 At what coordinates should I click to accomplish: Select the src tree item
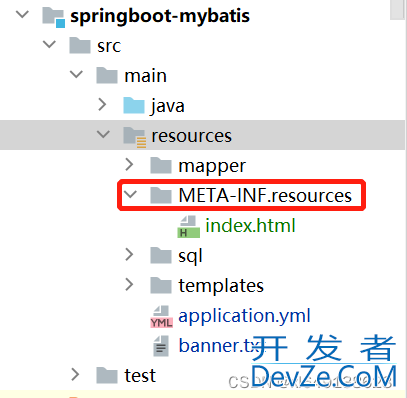[109, 46]
